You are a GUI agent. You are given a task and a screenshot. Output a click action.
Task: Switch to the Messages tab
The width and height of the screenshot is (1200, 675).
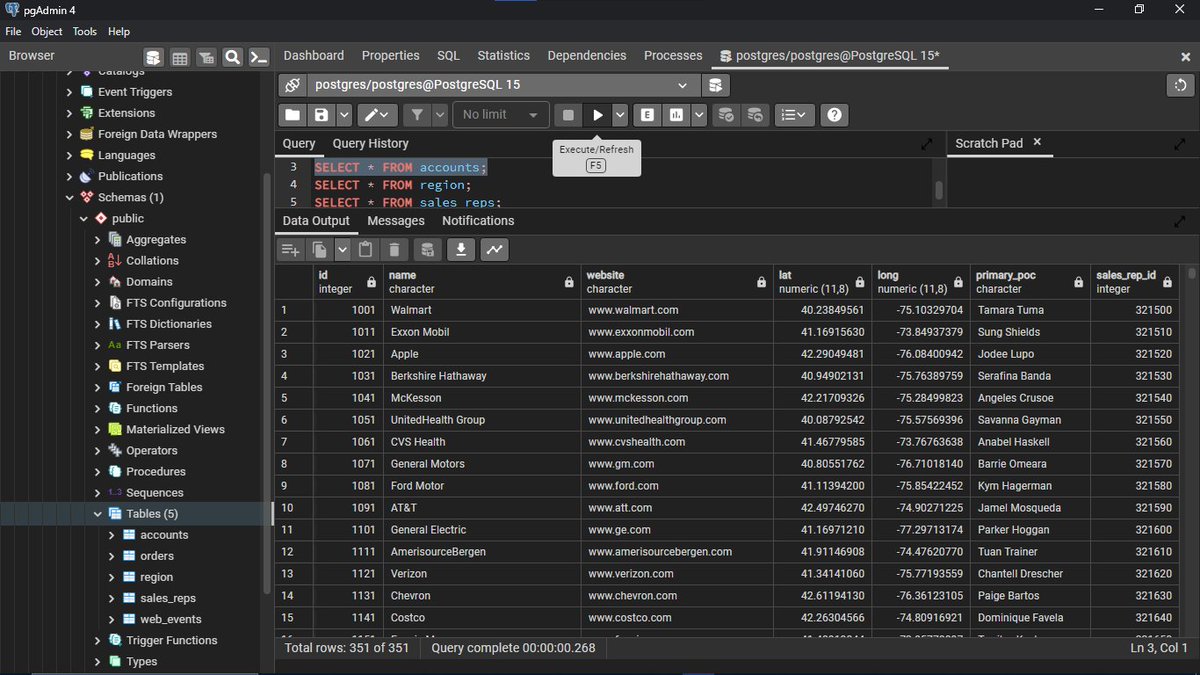coord(396,221)
